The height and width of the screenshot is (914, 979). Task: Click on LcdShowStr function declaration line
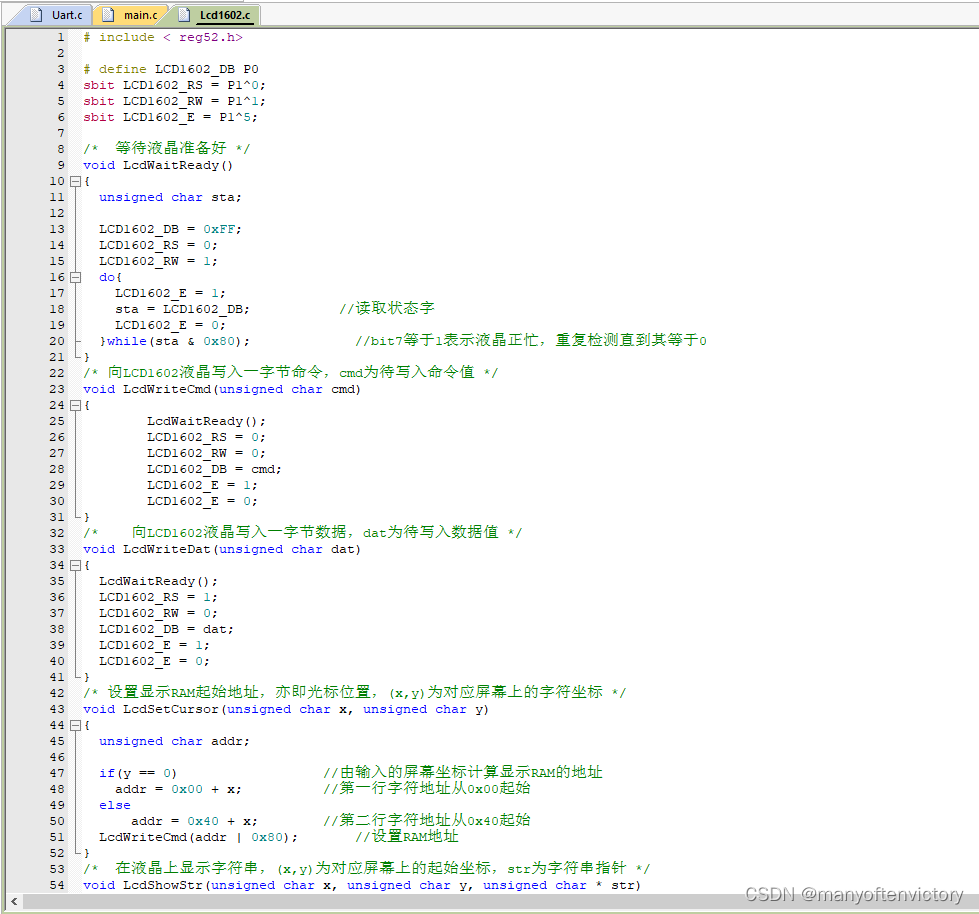click(362, 885)
